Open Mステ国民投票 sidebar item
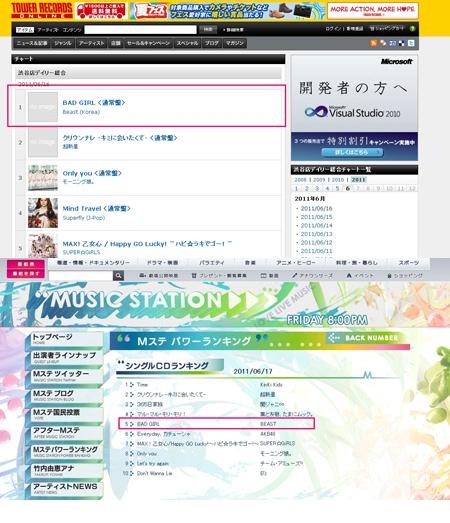 coord(63,414)
